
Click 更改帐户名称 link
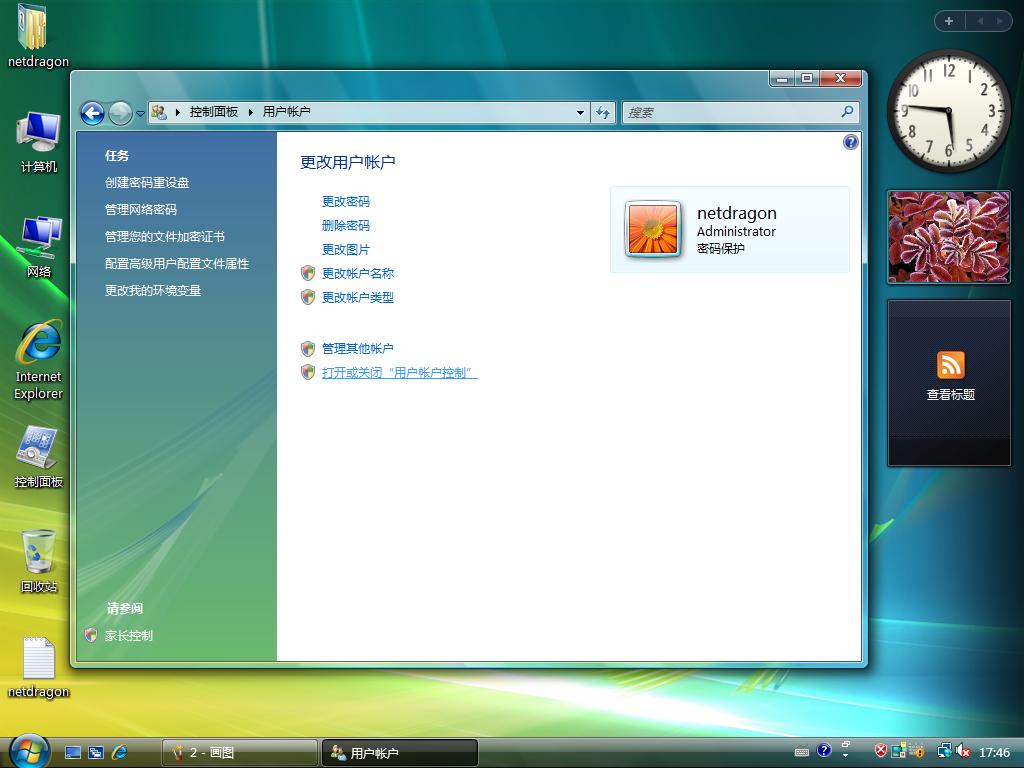(358, 274)
